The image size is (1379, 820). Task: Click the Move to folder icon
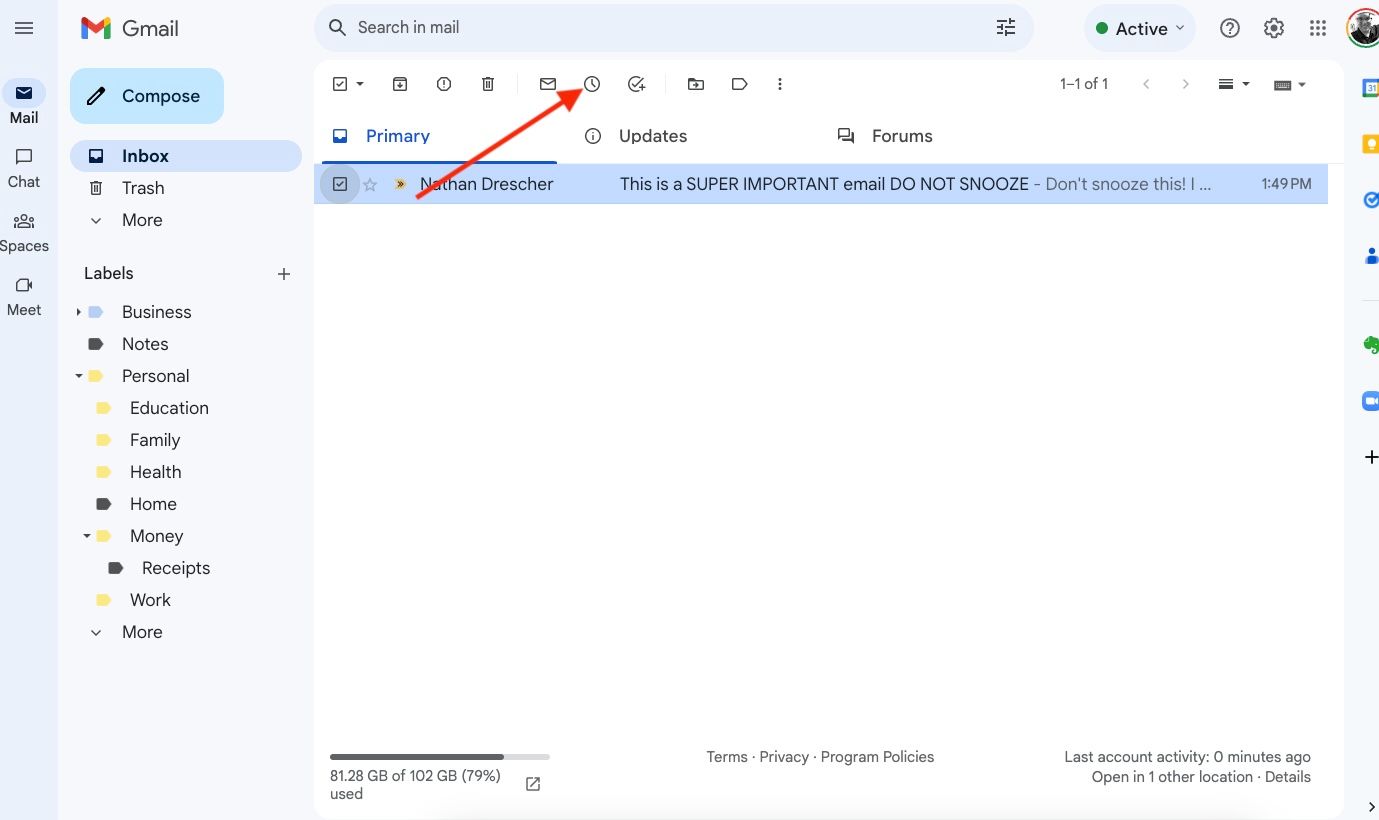click(x=696, y=84)
